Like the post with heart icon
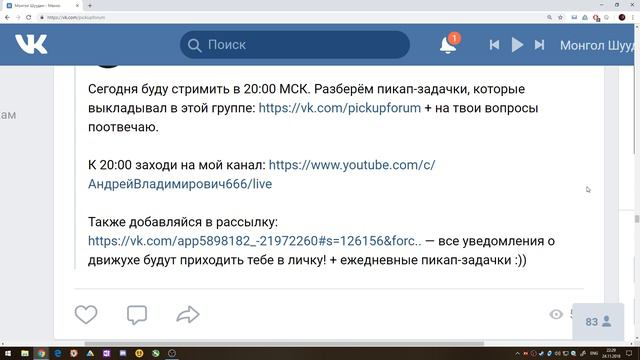 click(x=86, y=314)
